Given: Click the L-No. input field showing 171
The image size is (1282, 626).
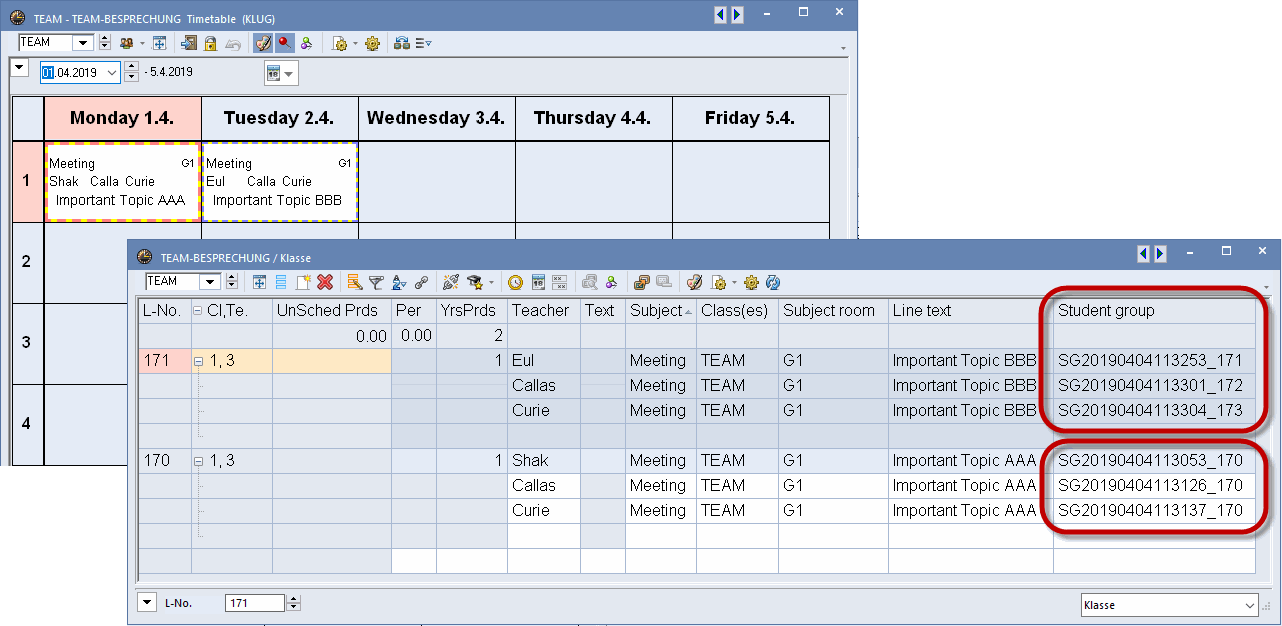Looking at the screenshot, I should [x=255, y=603].
